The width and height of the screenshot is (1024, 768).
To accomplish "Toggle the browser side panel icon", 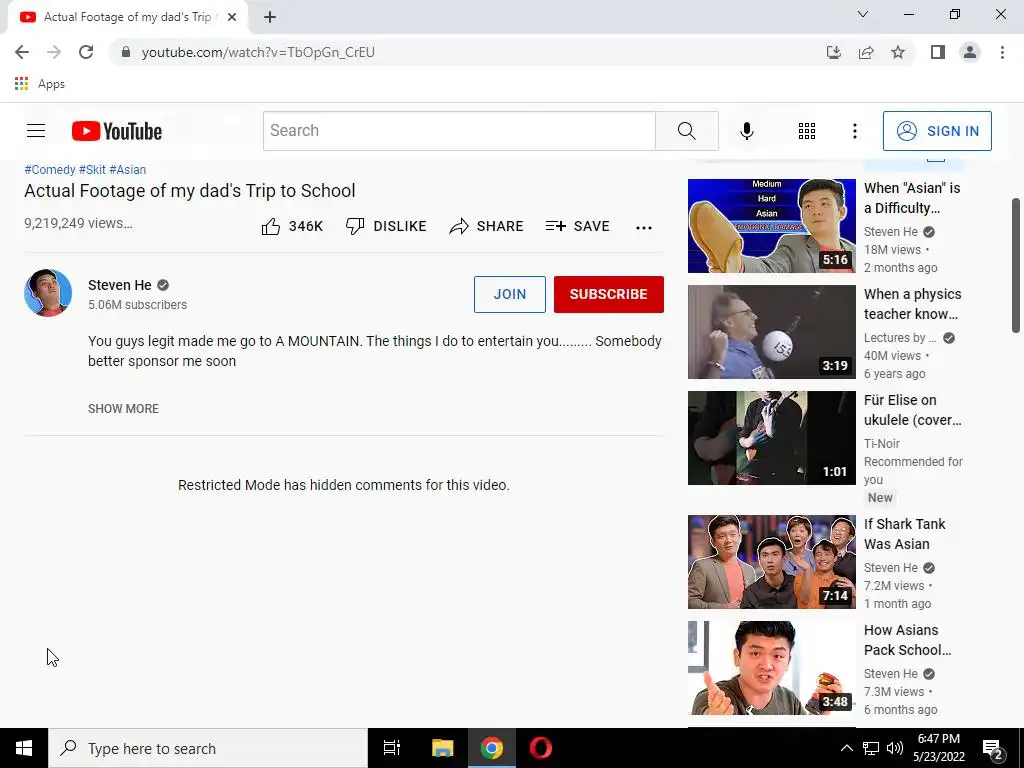I will click(938, 52).
